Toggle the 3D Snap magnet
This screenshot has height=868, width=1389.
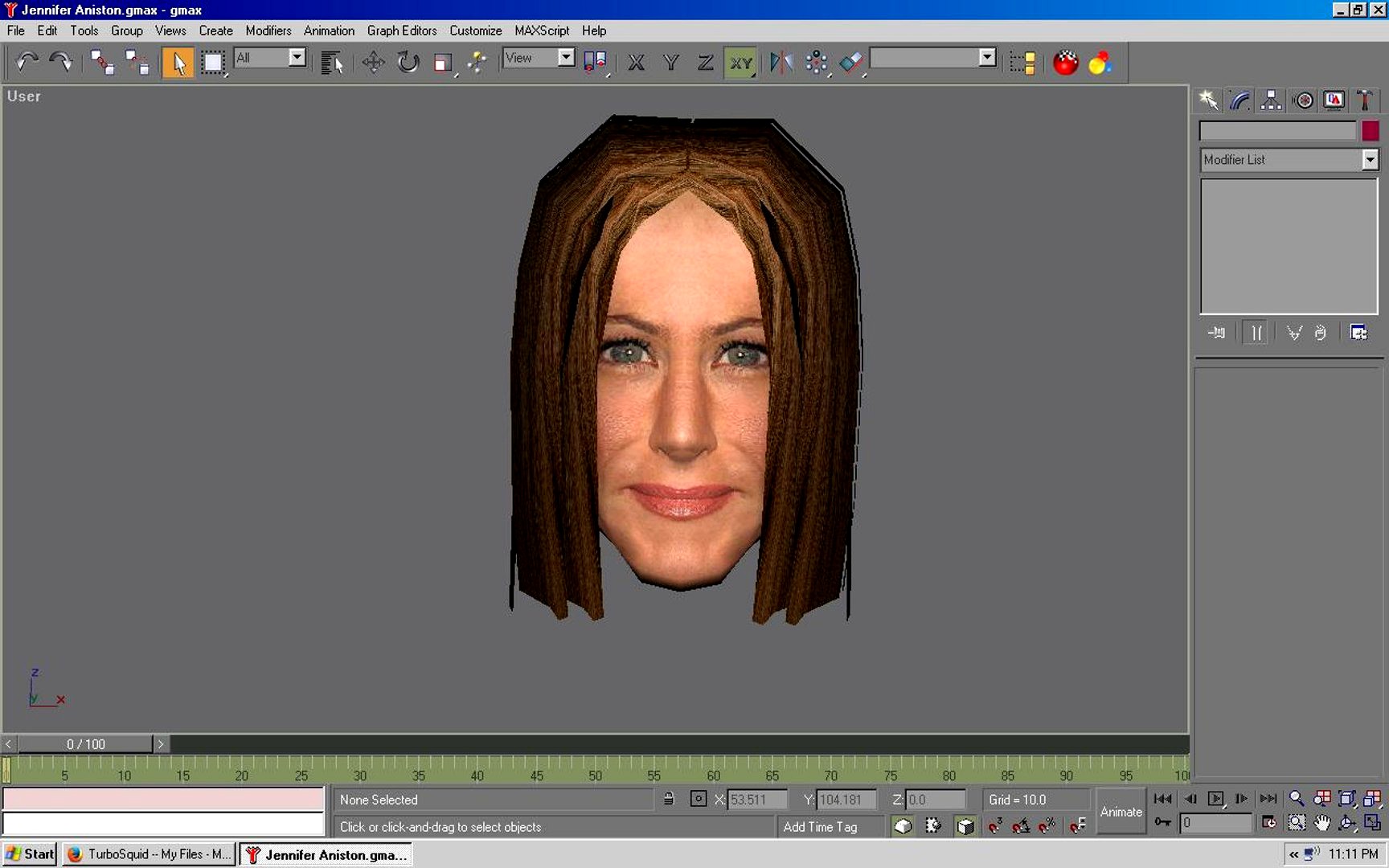(x=995, y=825)
